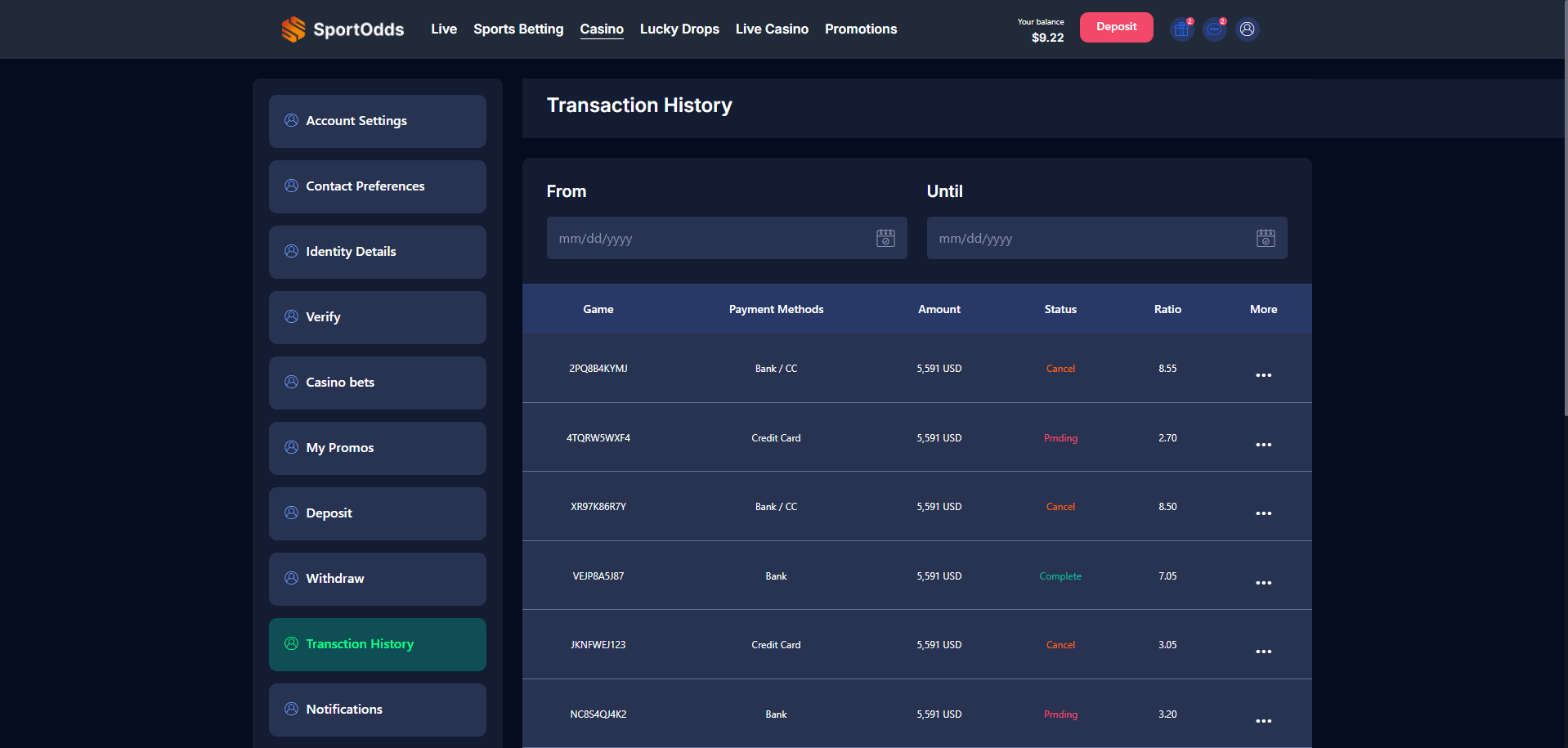Click the My Promos sidebar user icon
The width and height of the screenshot is (1568, 748).
[x=291, y=447]
